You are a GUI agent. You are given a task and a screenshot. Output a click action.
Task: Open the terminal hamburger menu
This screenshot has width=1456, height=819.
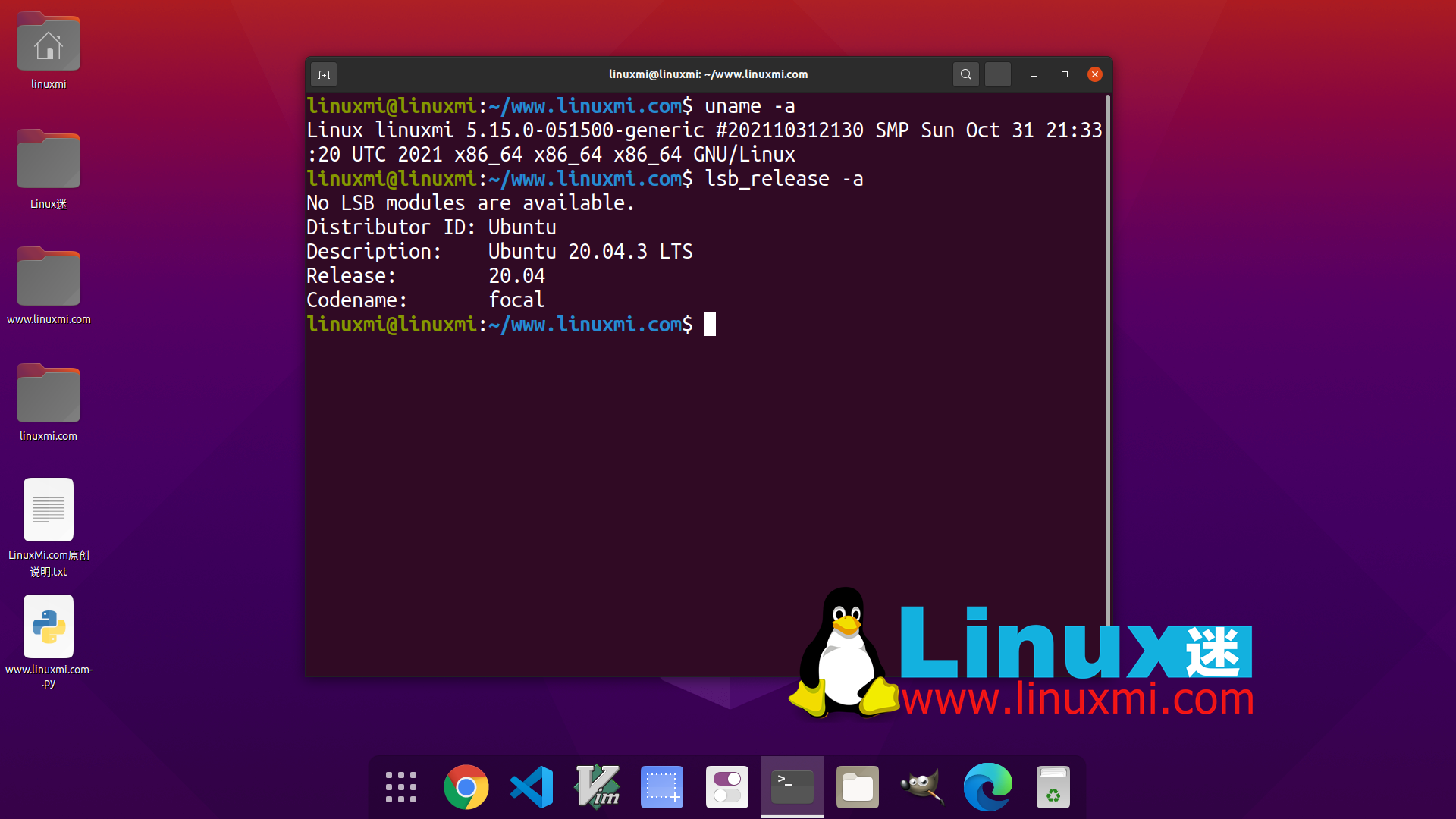998,74
